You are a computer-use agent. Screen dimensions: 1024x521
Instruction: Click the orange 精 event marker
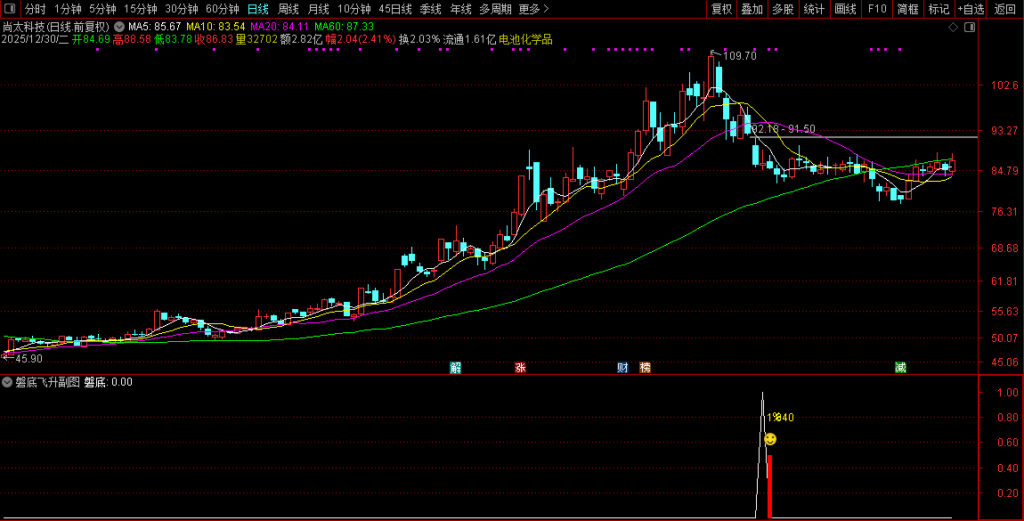click(645, 367)
